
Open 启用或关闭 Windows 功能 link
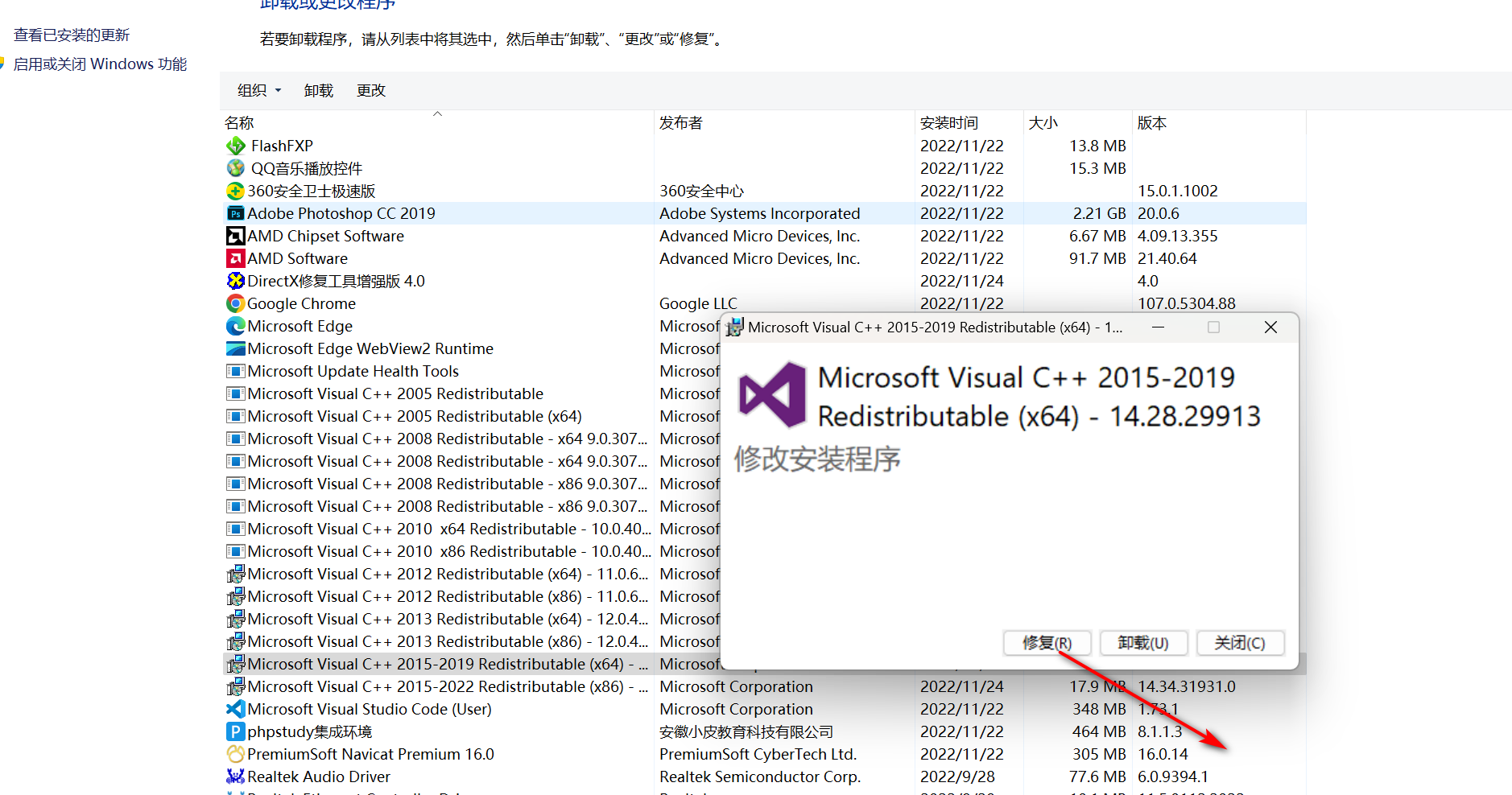(x=100, y=64)
